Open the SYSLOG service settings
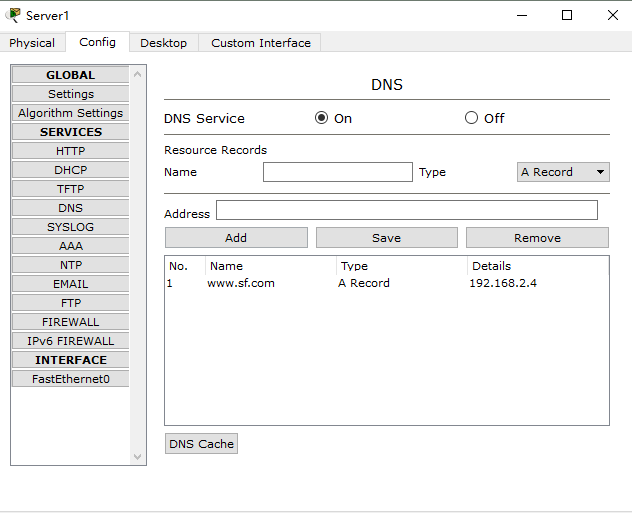632x513 pixels. click(71, 227)
